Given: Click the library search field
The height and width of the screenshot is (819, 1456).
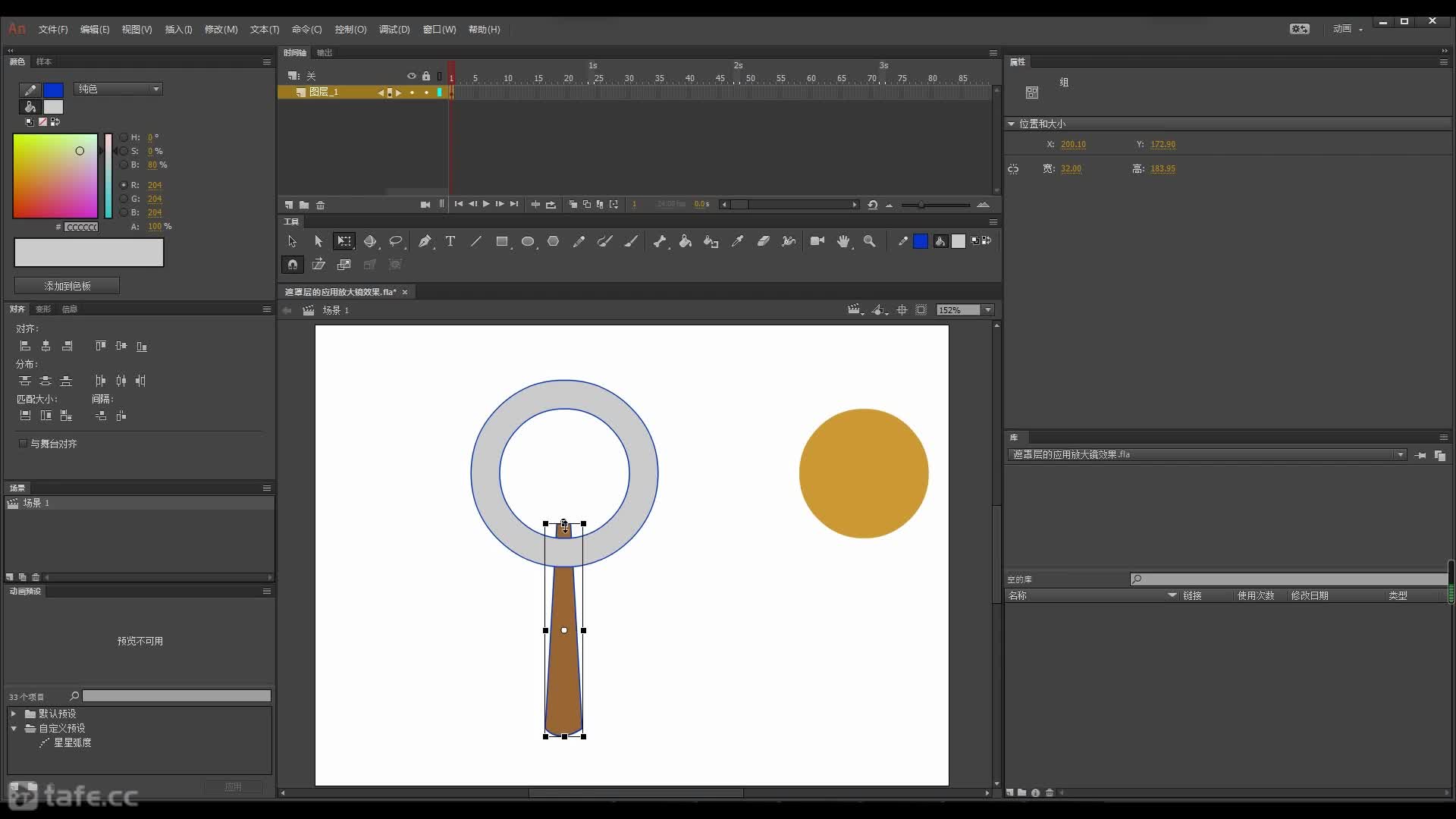Looking at the screenshot, I should [x=1289, y=579].
